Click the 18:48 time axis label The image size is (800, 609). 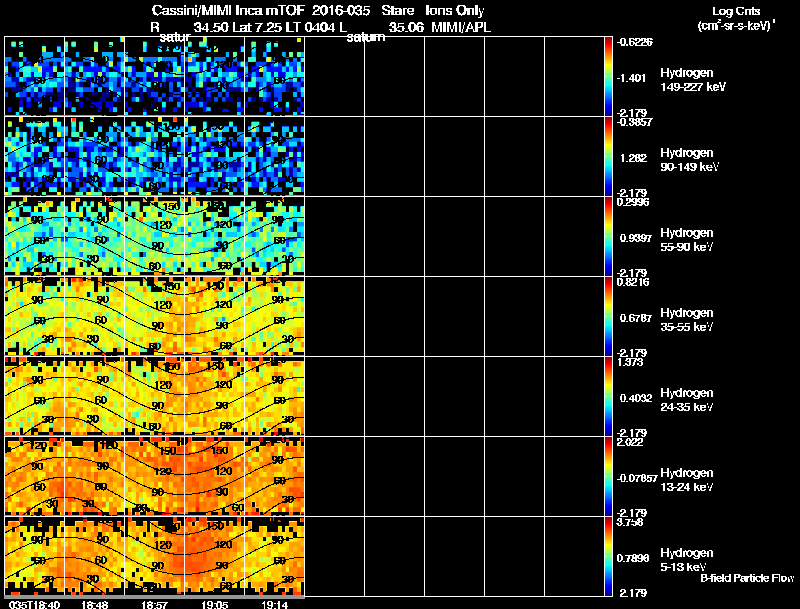tap(94, 605)
